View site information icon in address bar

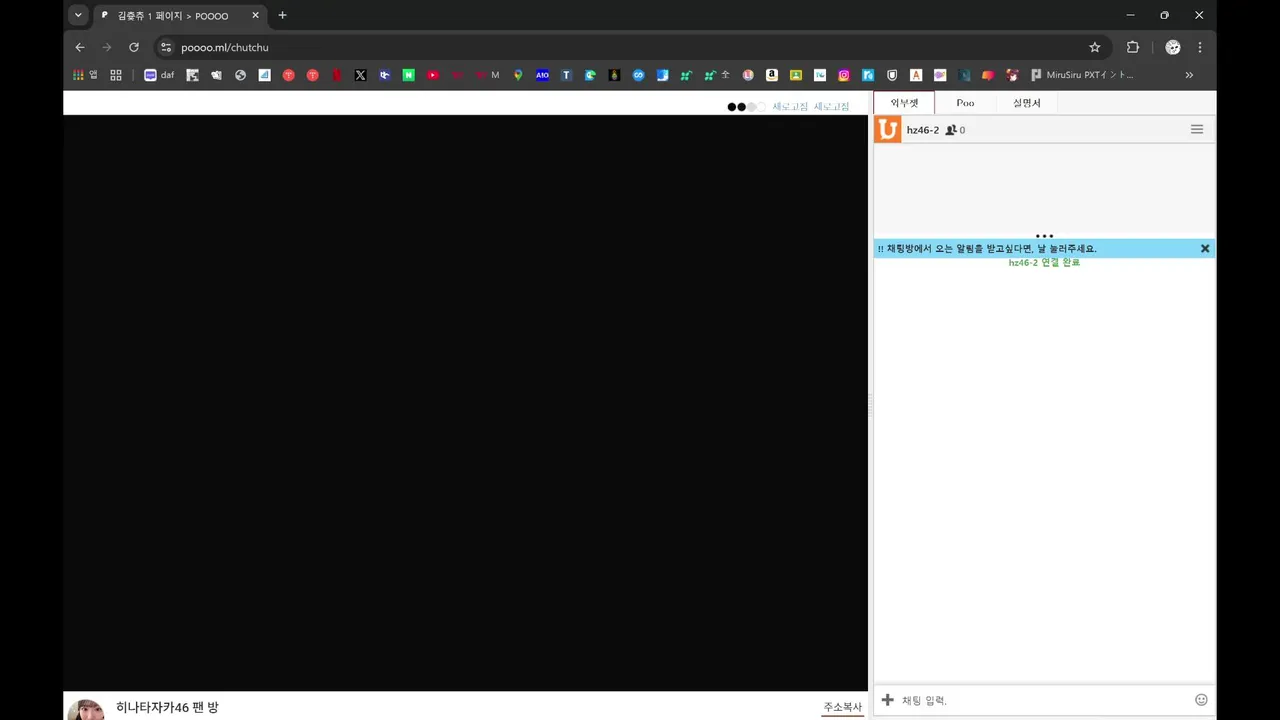click(x=166, y=47)
